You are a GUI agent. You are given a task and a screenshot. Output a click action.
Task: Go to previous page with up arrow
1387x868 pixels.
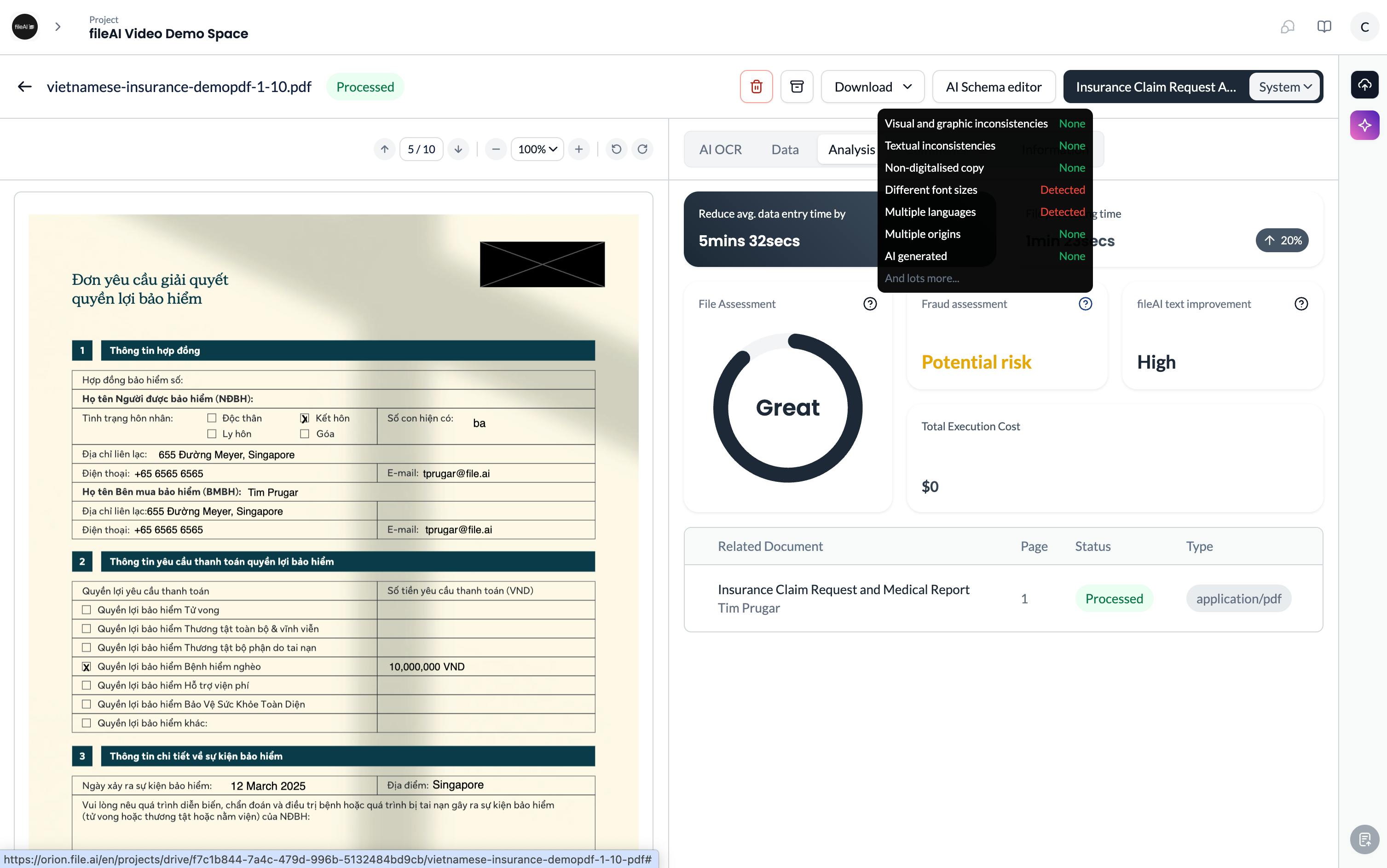(x=384, y=149)
